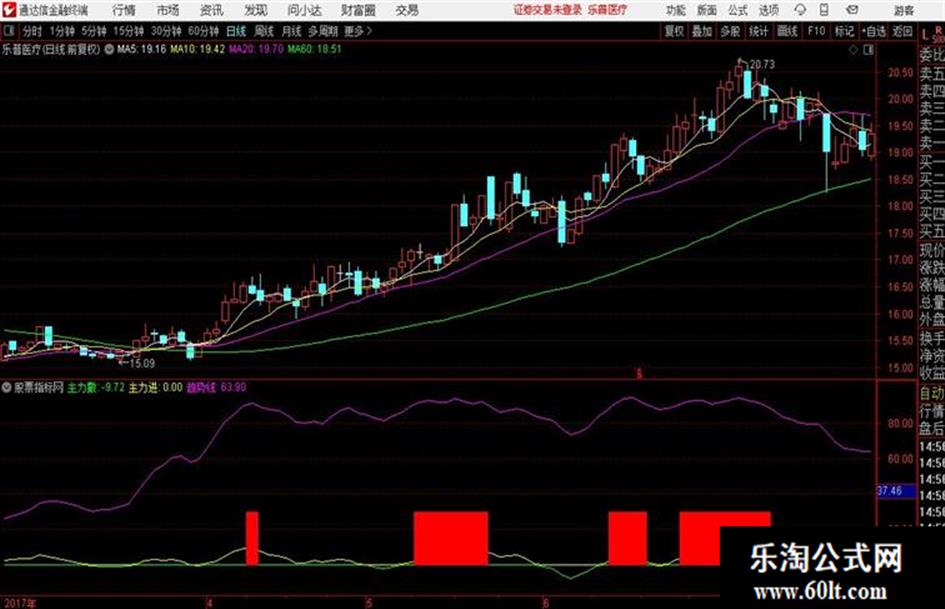This screenshot has width=945, height=609.
Task: Click the mobile phone icon
Action: 824,10
